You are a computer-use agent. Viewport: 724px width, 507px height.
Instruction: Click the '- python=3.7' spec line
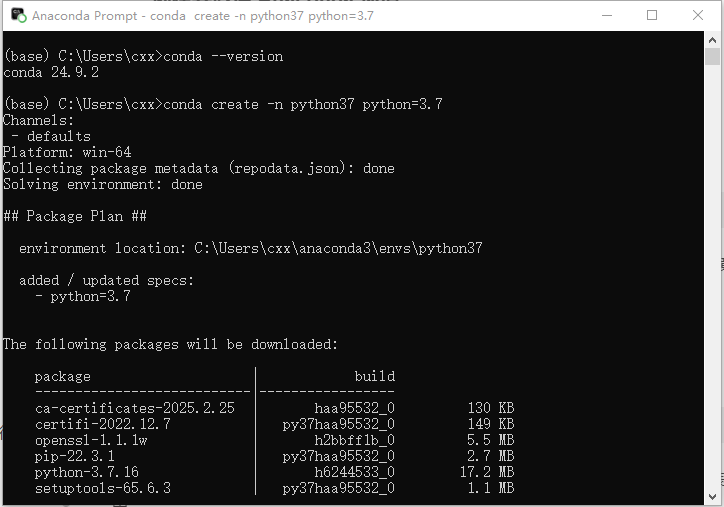(x=83, y=296)
